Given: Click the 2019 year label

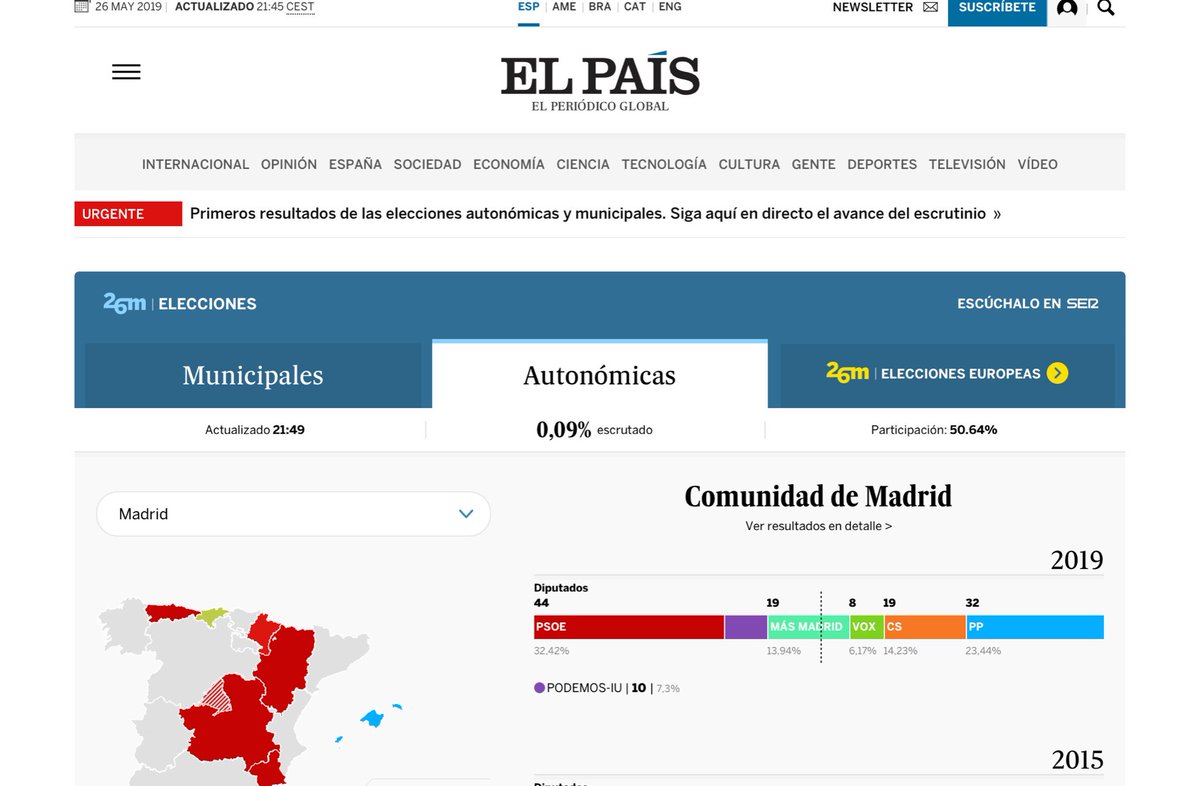Looking at the screenshot, I should click(1077, 560).
